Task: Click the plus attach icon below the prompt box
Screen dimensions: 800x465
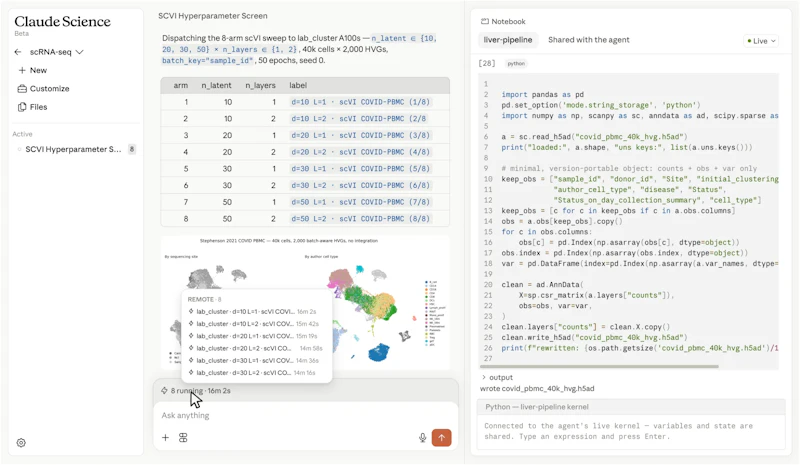Action: 165,437
